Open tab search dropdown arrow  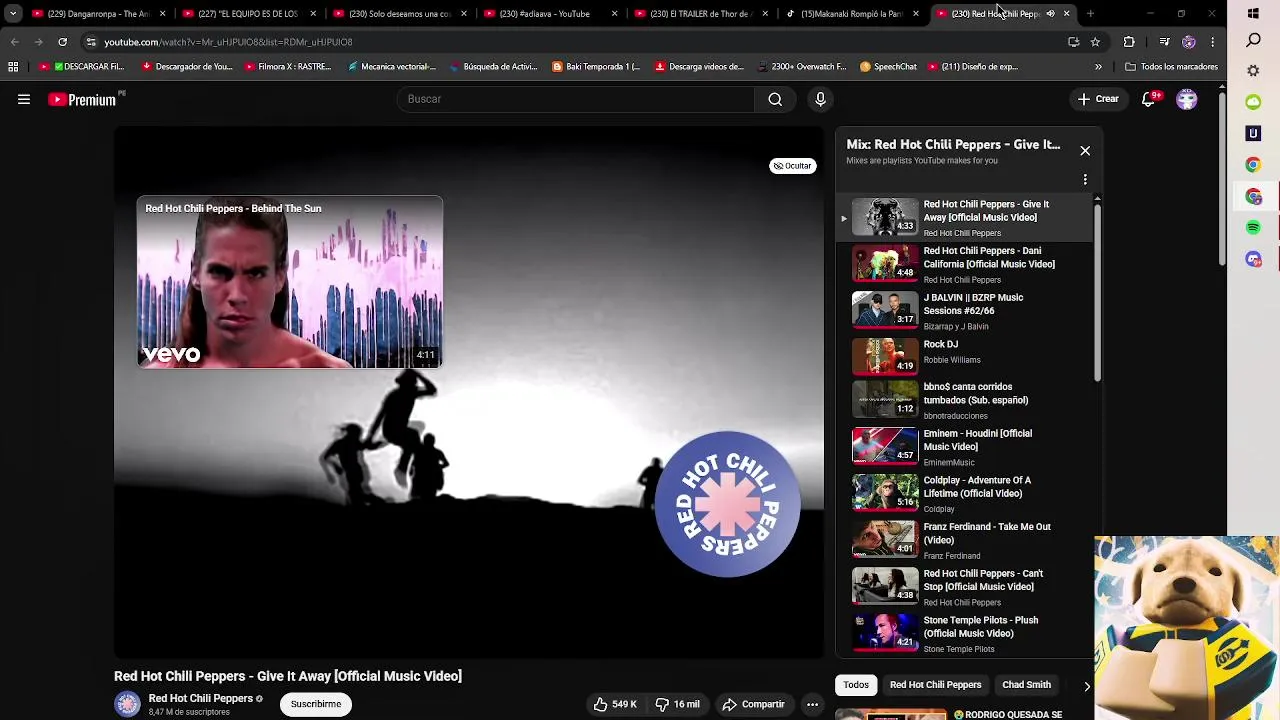pos(13,14)
